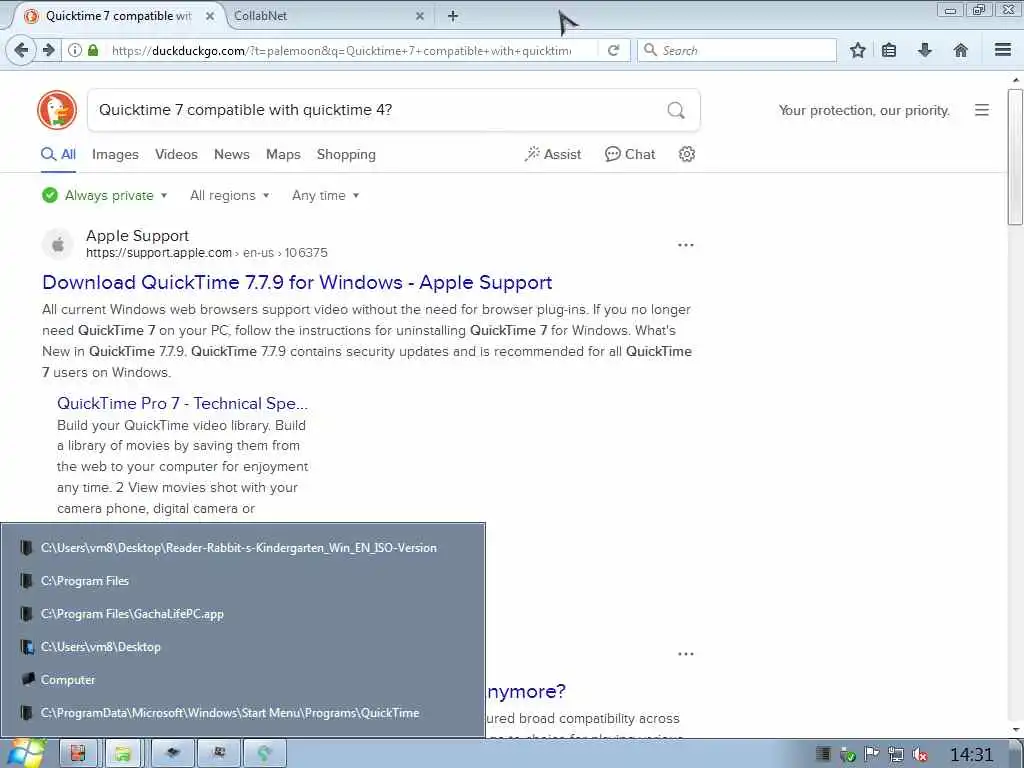This screenshot has height=768, width=1024.
Task: Open the downloads arrow icon
Action: [x=925, y=50]
